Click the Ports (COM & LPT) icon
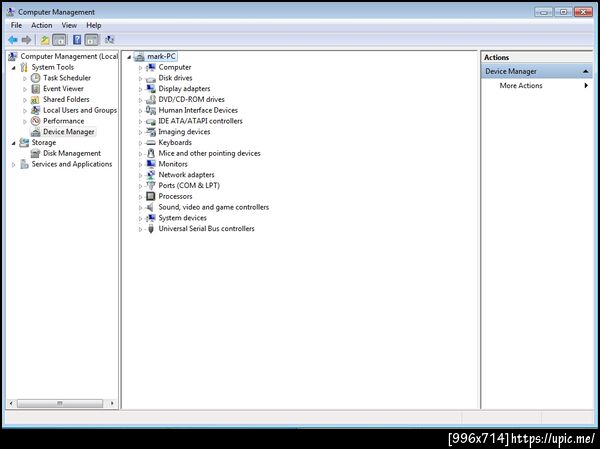 coord(151,186)
